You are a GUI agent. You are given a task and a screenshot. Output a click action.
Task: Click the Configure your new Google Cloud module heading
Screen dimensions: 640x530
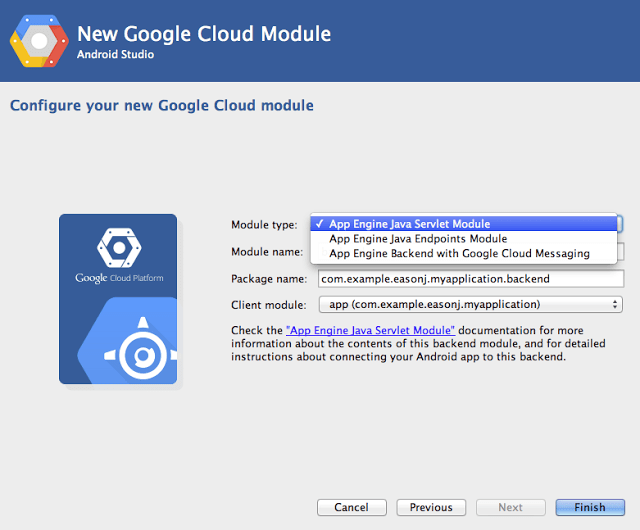click(x=162, y=106)
